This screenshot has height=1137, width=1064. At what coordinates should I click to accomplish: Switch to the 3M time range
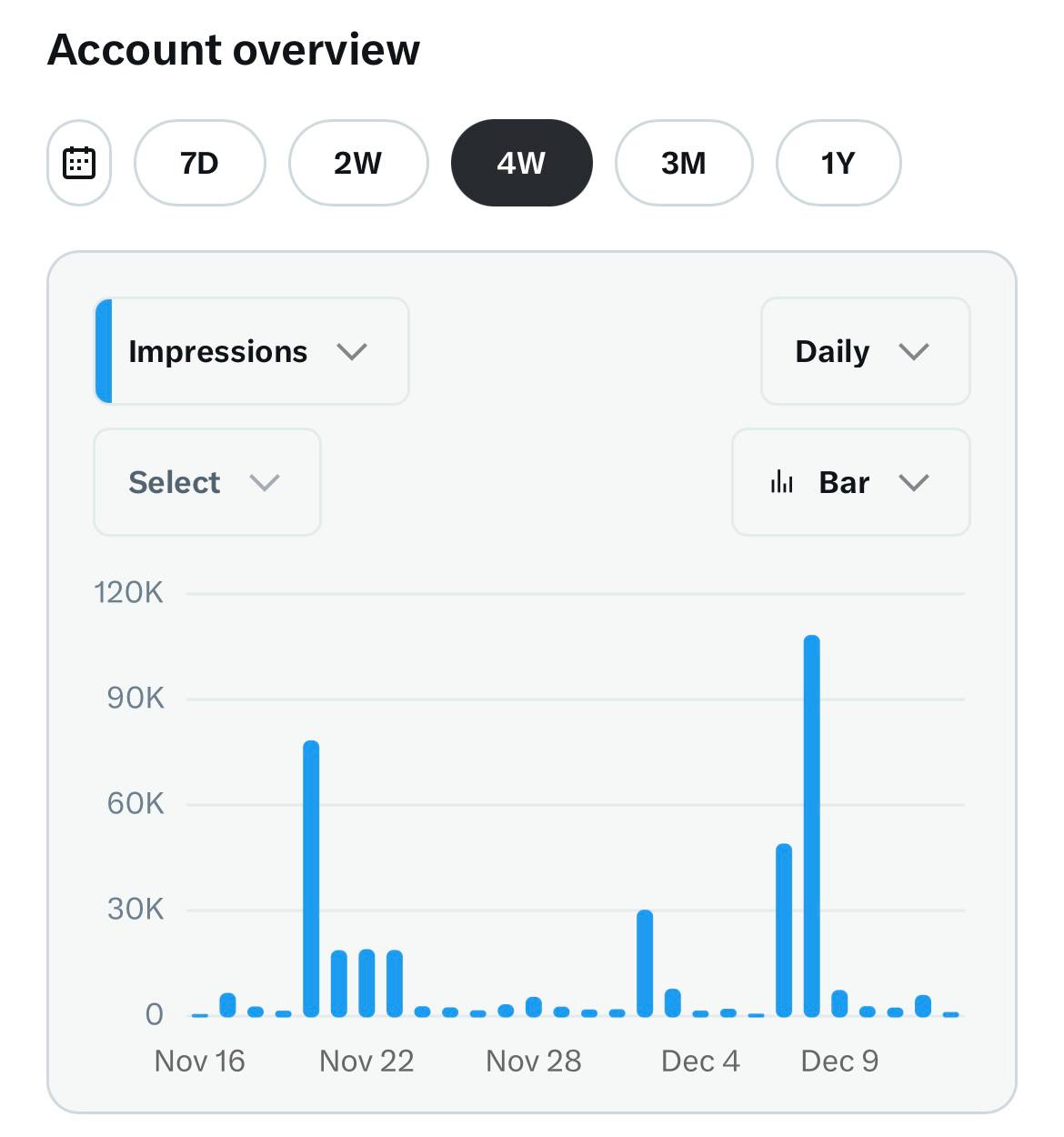(x=684, y=163)
